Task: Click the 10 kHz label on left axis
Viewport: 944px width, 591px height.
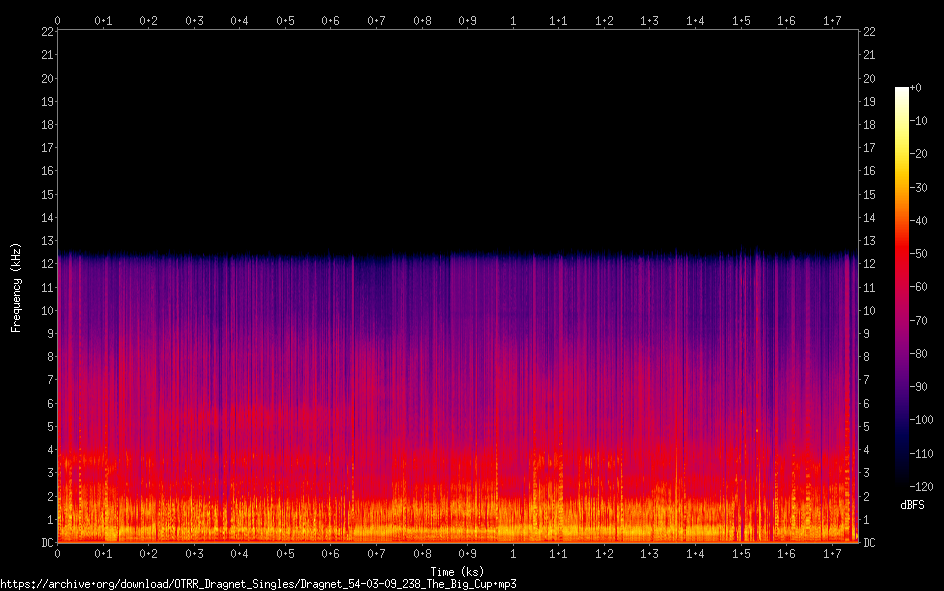Action: (x=44, y=311)
